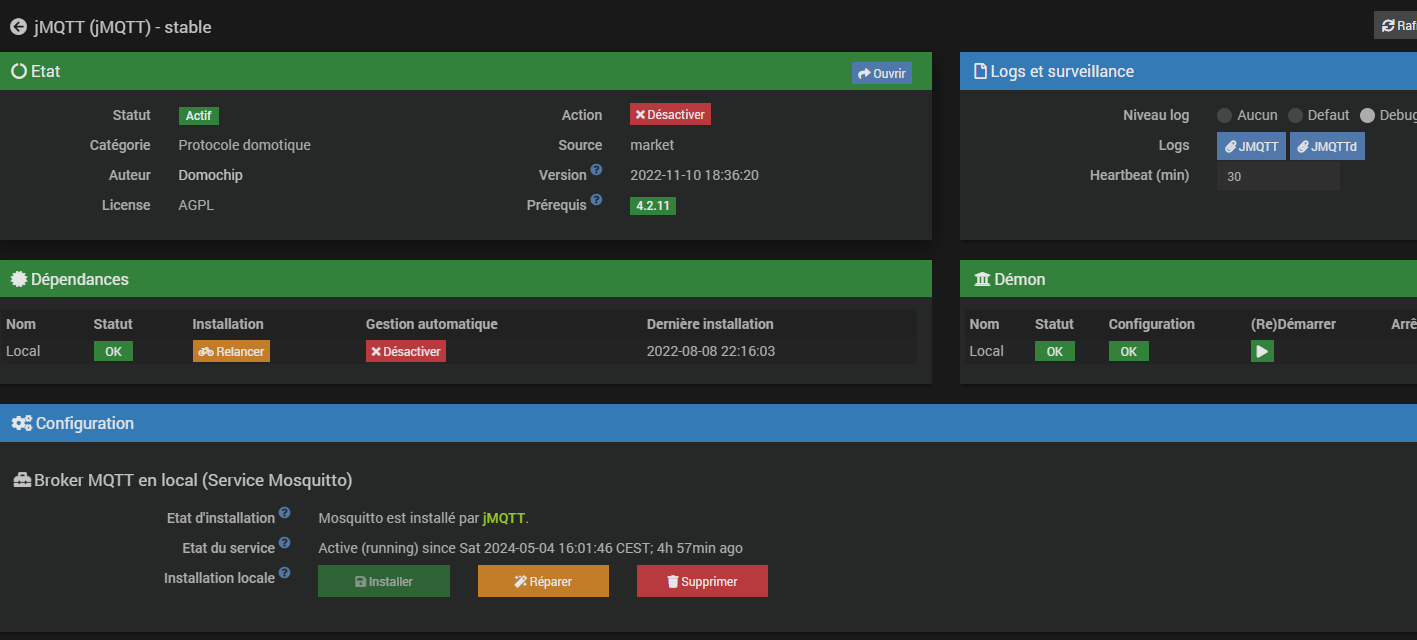Click the Broker MQTT section icon

point(22,480)
